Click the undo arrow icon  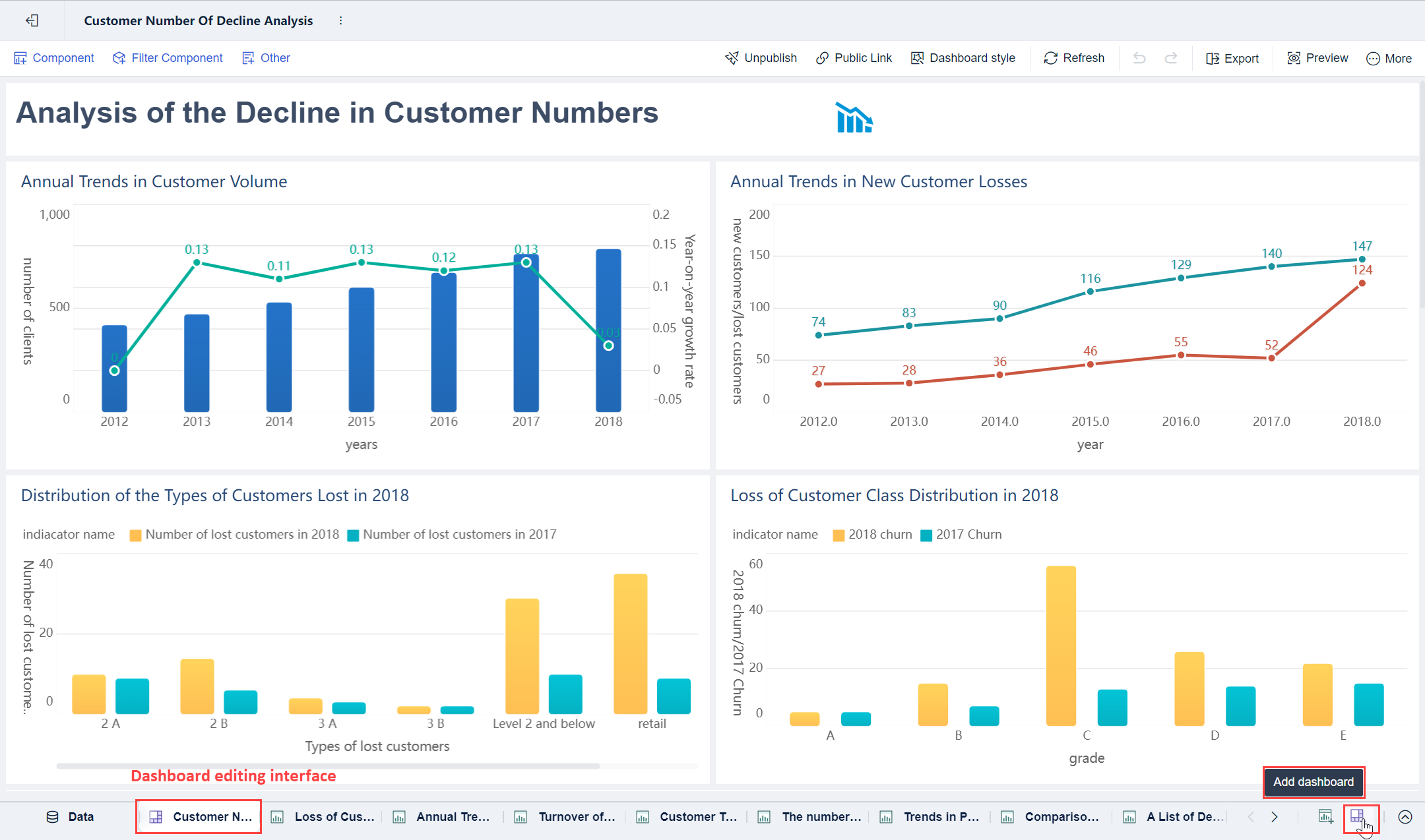point(1139,58)
